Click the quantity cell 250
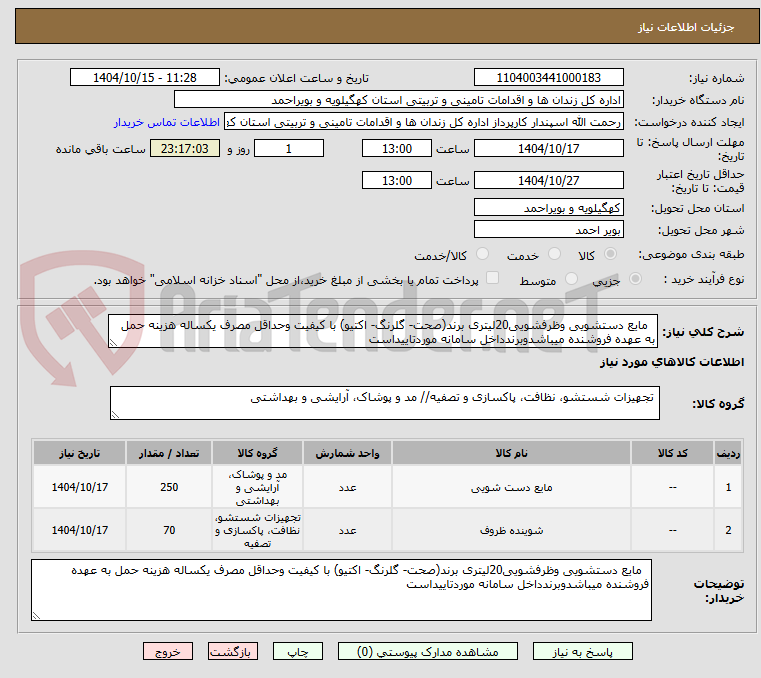The width and height of the screenshot is (761, 678). point(169,487)
